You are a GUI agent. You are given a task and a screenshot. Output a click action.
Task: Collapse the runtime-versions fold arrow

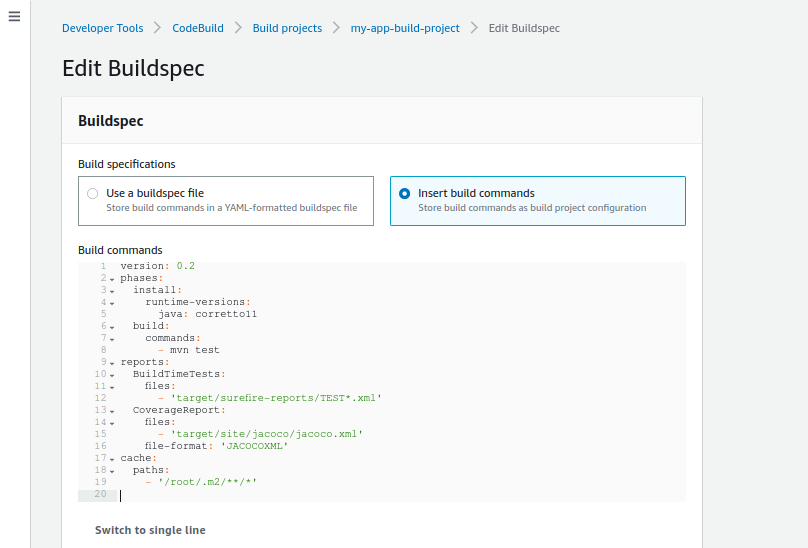tap(112, 303)
